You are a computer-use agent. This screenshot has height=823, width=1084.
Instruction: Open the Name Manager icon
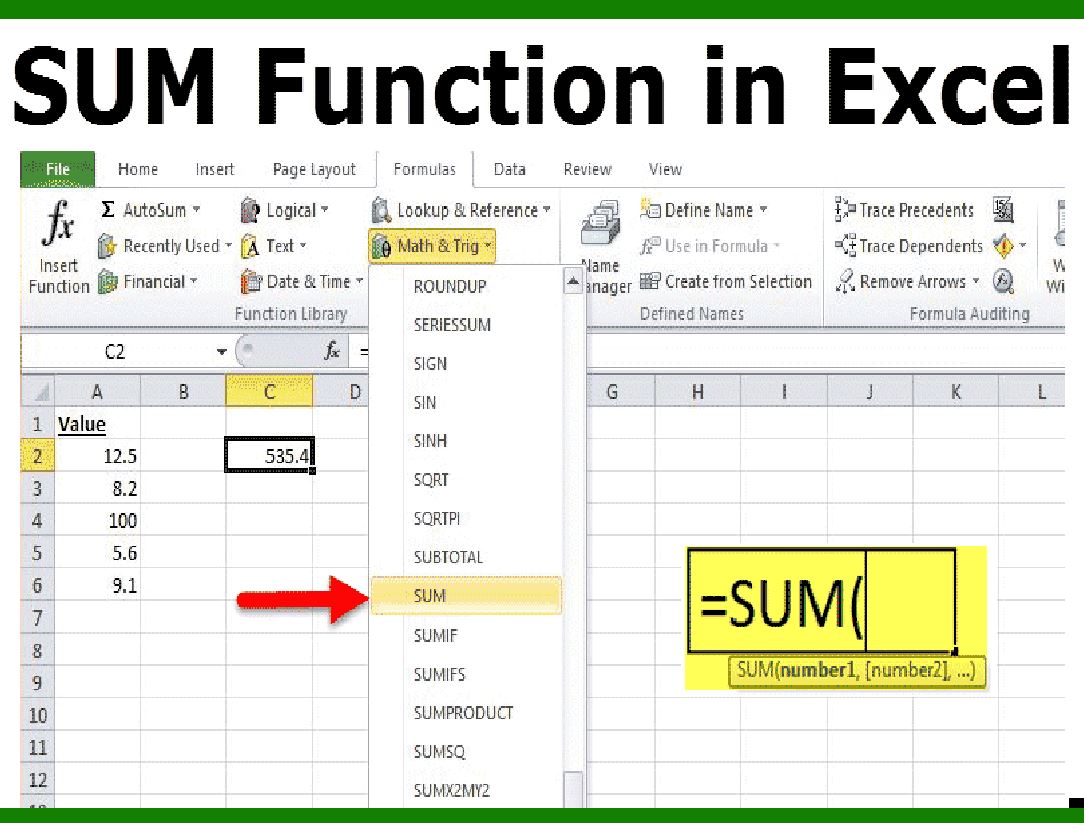tap(600, 223)
